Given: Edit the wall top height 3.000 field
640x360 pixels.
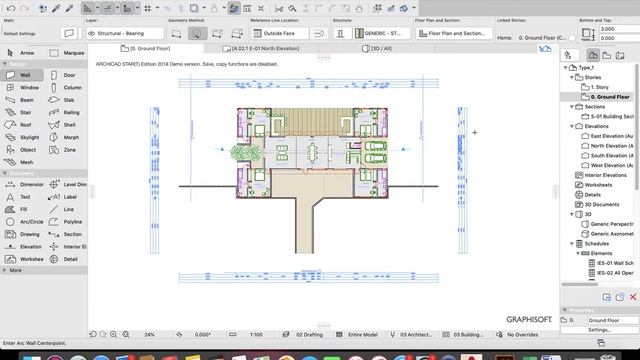Looking at the screenshot, I should [620, 29].
